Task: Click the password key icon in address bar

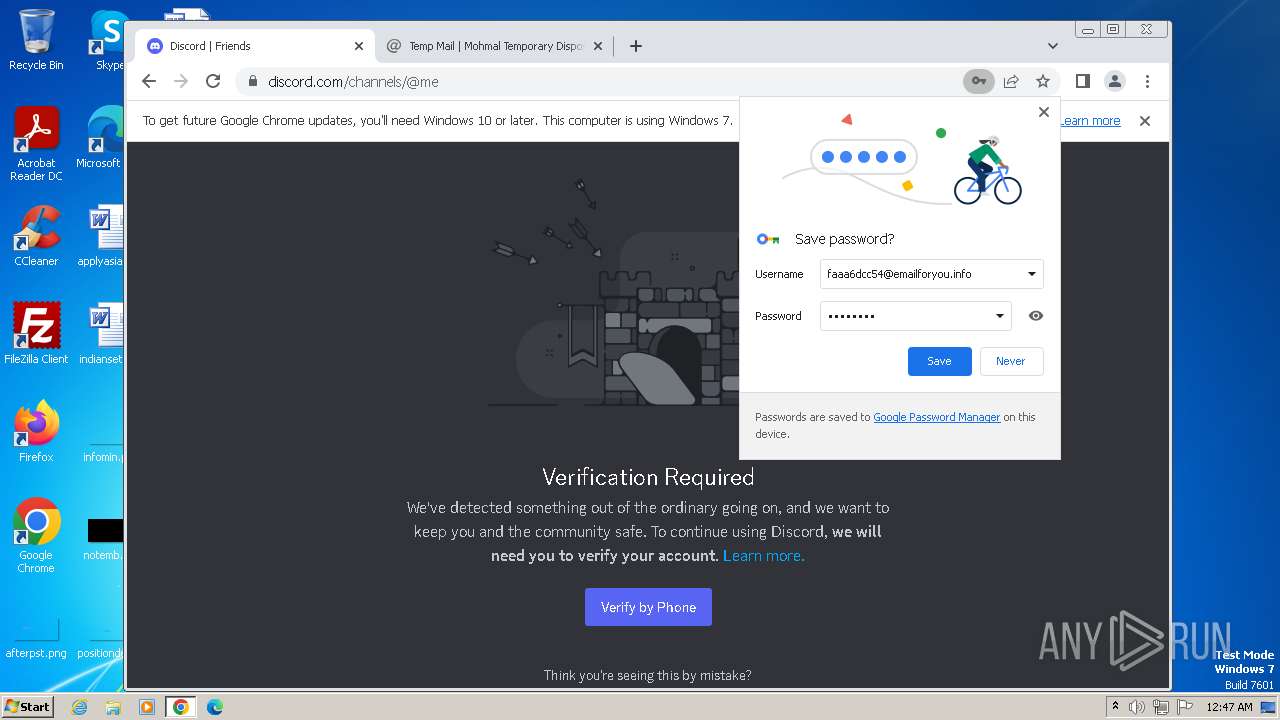Action: pyautogui.click(x=979, y=81)
